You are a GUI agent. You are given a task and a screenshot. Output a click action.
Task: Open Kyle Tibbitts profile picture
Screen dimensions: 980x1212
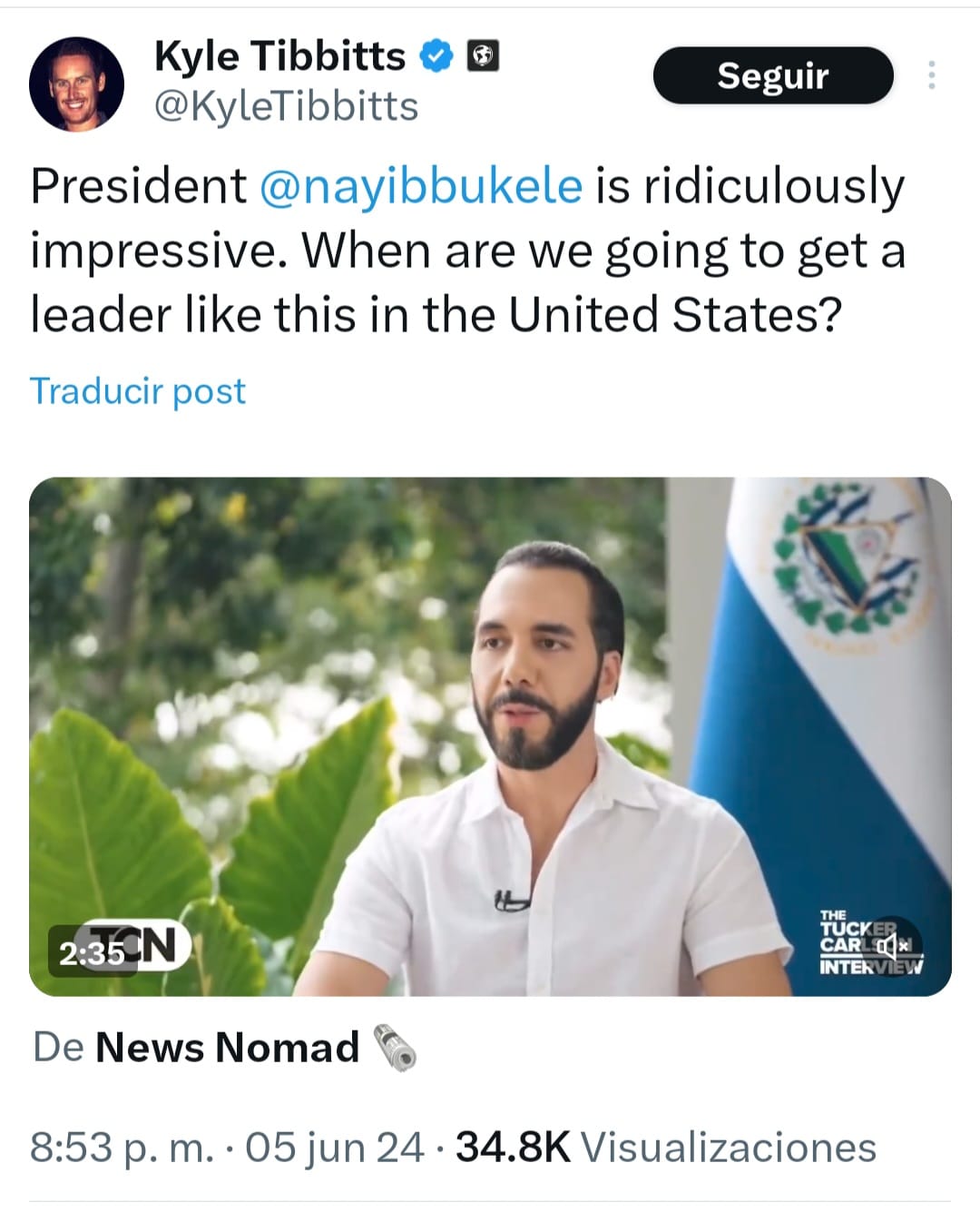click(77, 84)
